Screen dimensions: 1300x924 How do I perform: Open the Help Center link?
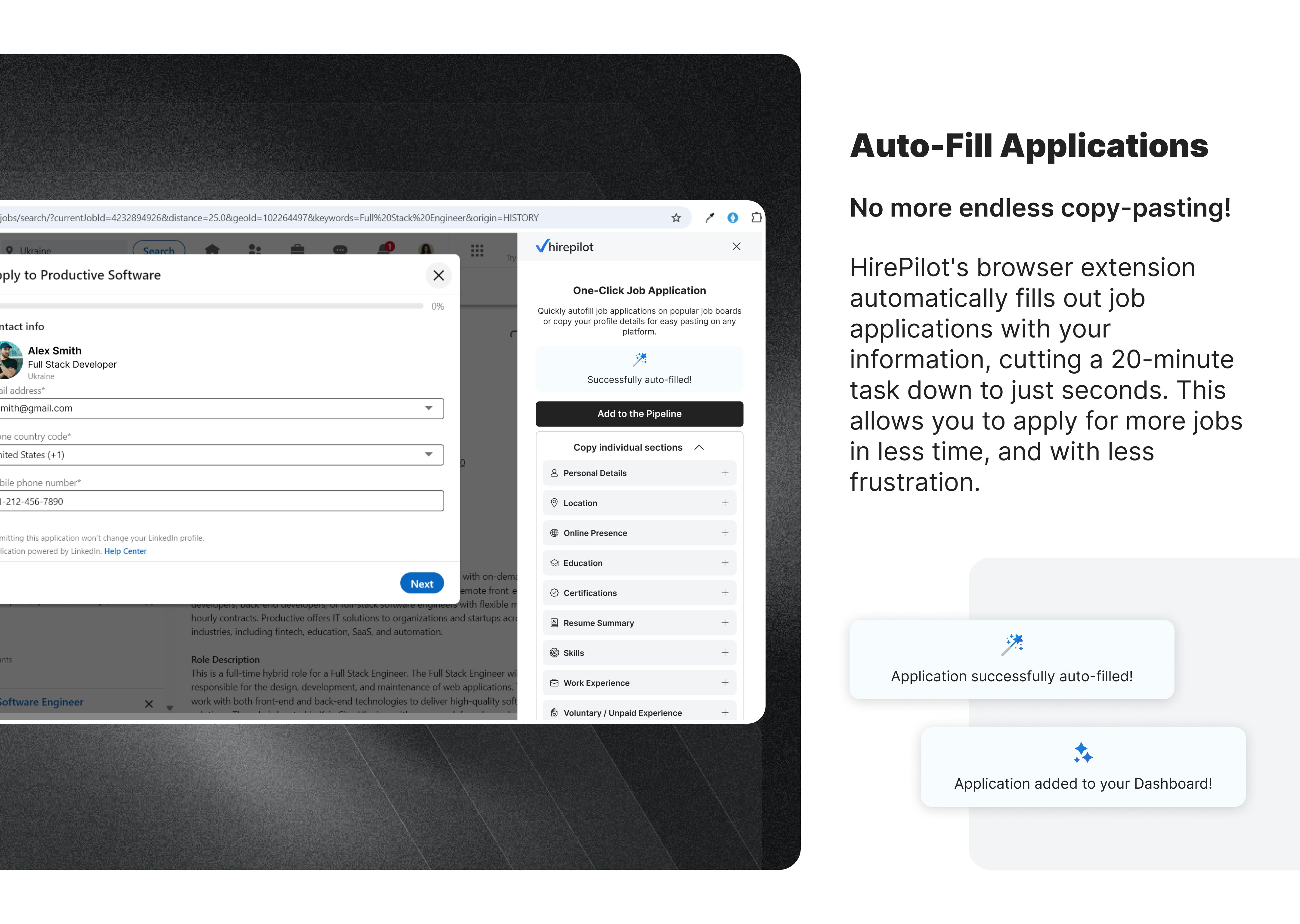pos(125,551)
